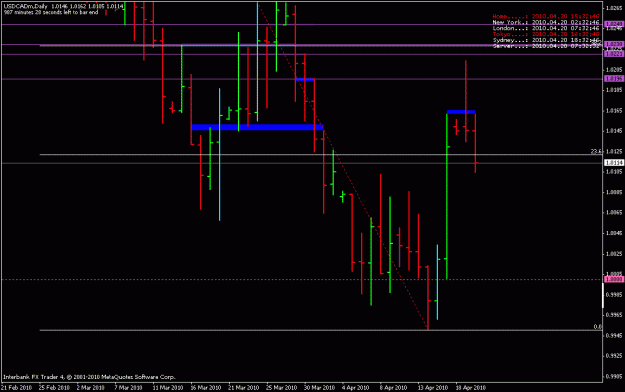Click the 1.0265 price scale label

[614, 8]
